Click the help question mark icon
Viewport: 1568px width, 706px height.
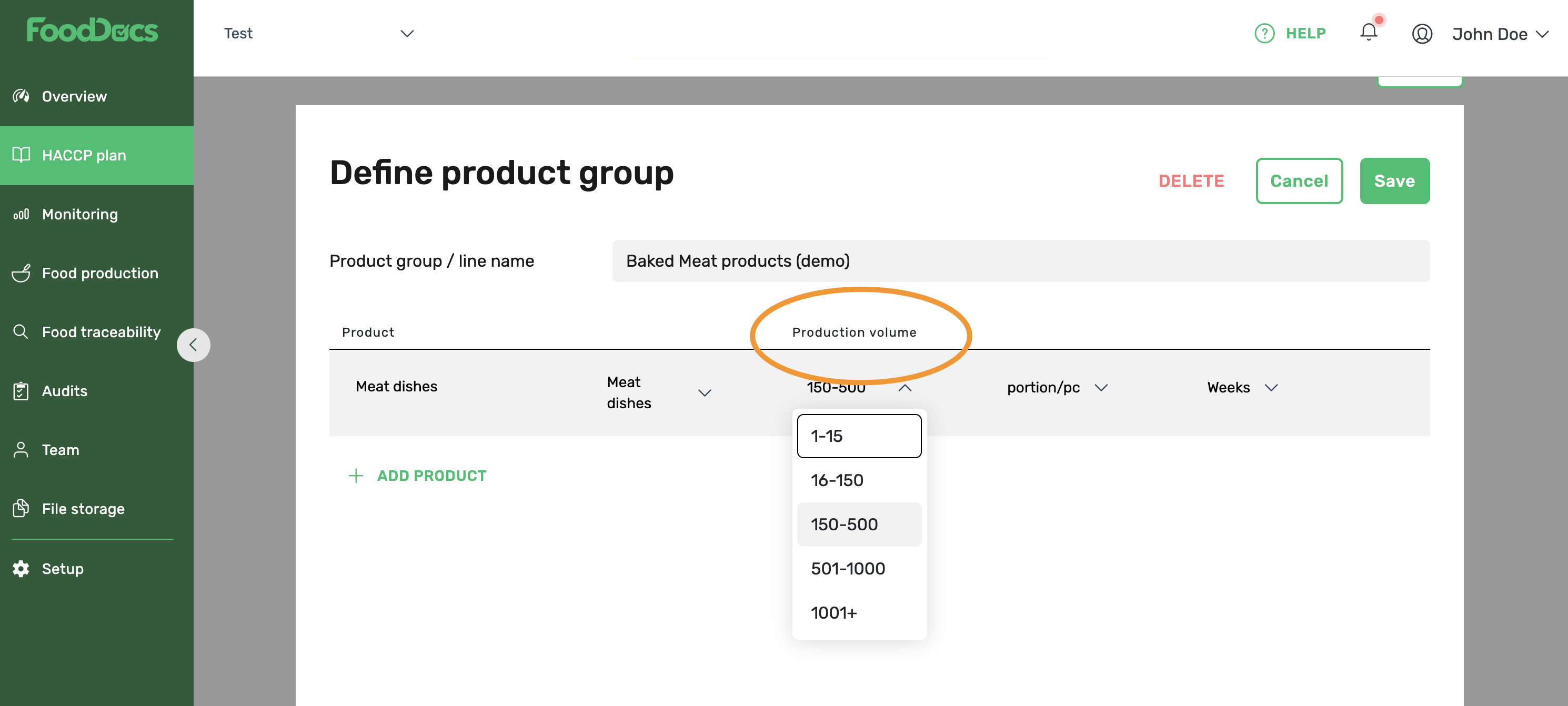[1264, 34]
